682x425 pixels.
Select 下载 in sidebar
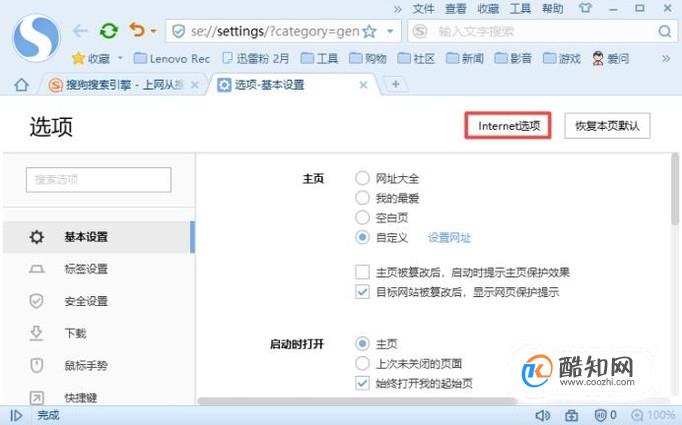click(x=99, y=333)
